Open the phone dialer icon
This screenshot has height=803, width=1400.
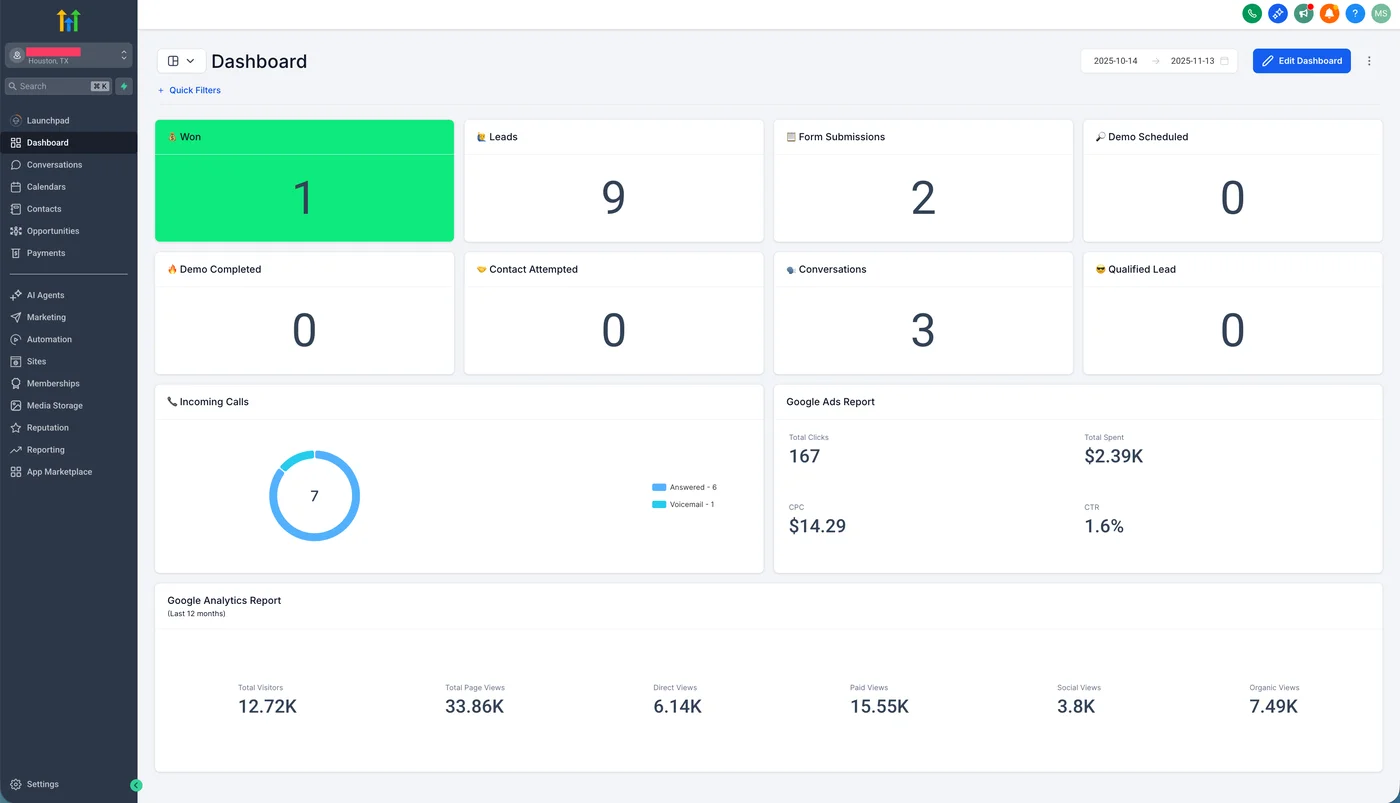[1251, 13]
